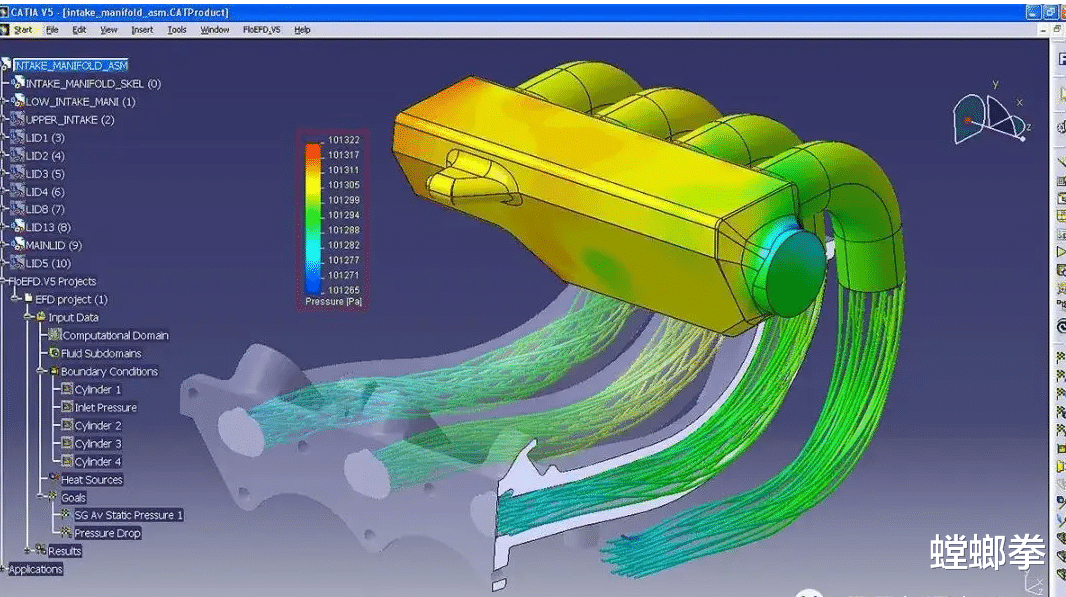Collapse the FloEFD.V5 Projects node

[x=3, y=281]
